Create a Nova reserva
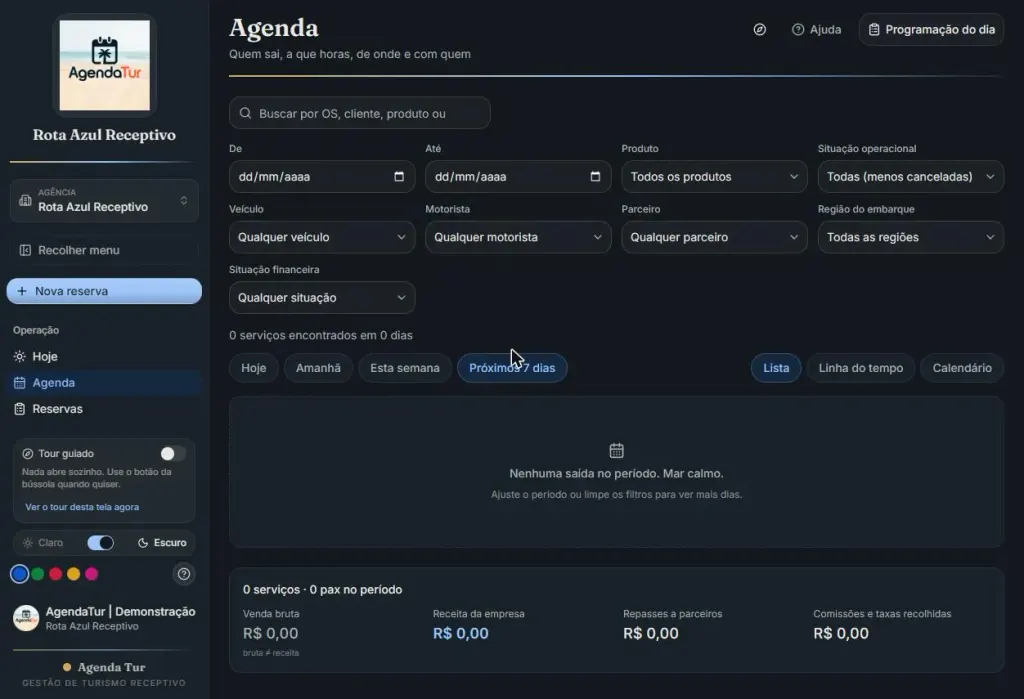This screenshot has height=699, width=1024. tap(104, 291)
